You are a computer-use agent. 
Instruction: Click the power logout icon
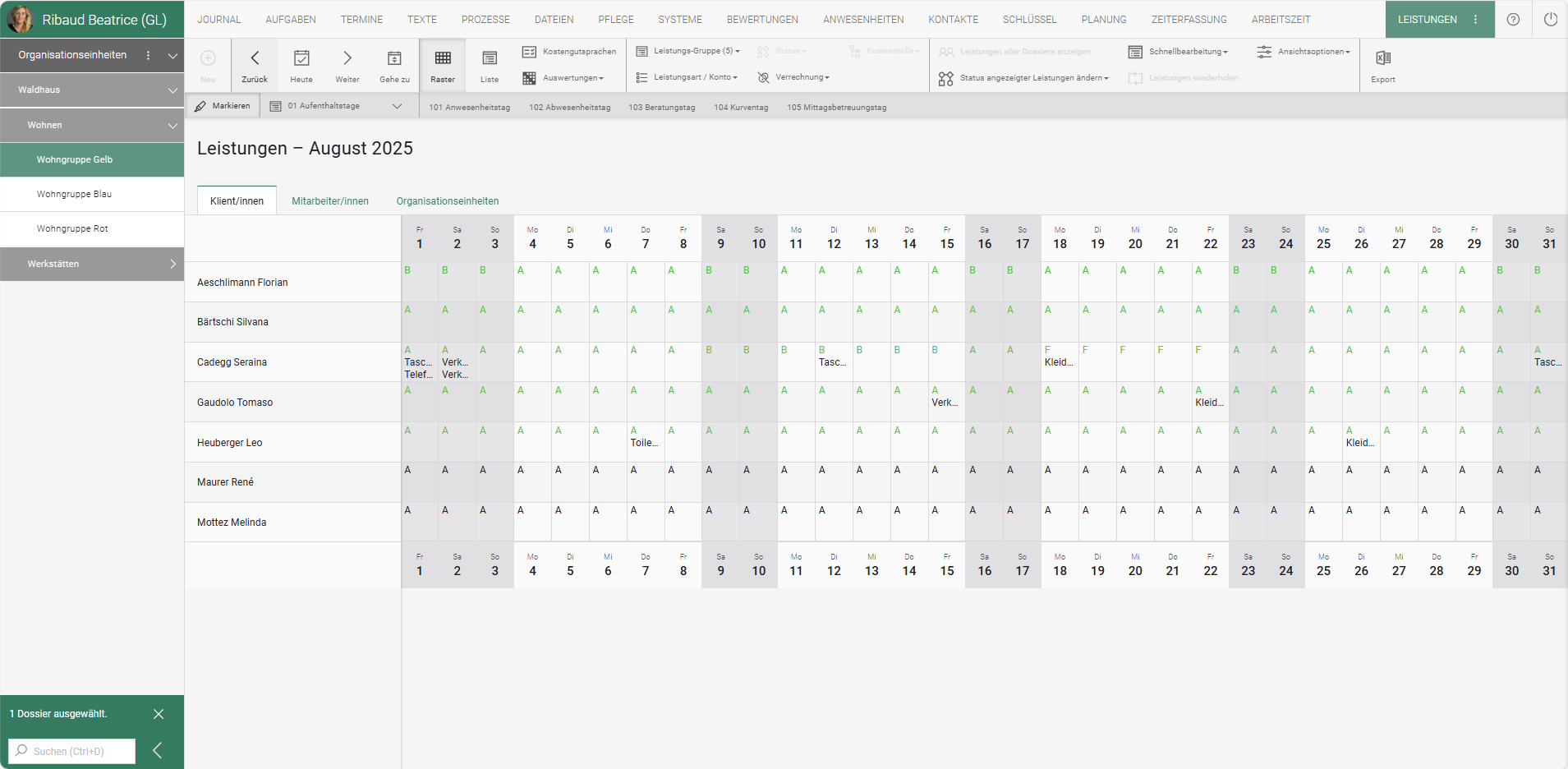coord(1550,20)
